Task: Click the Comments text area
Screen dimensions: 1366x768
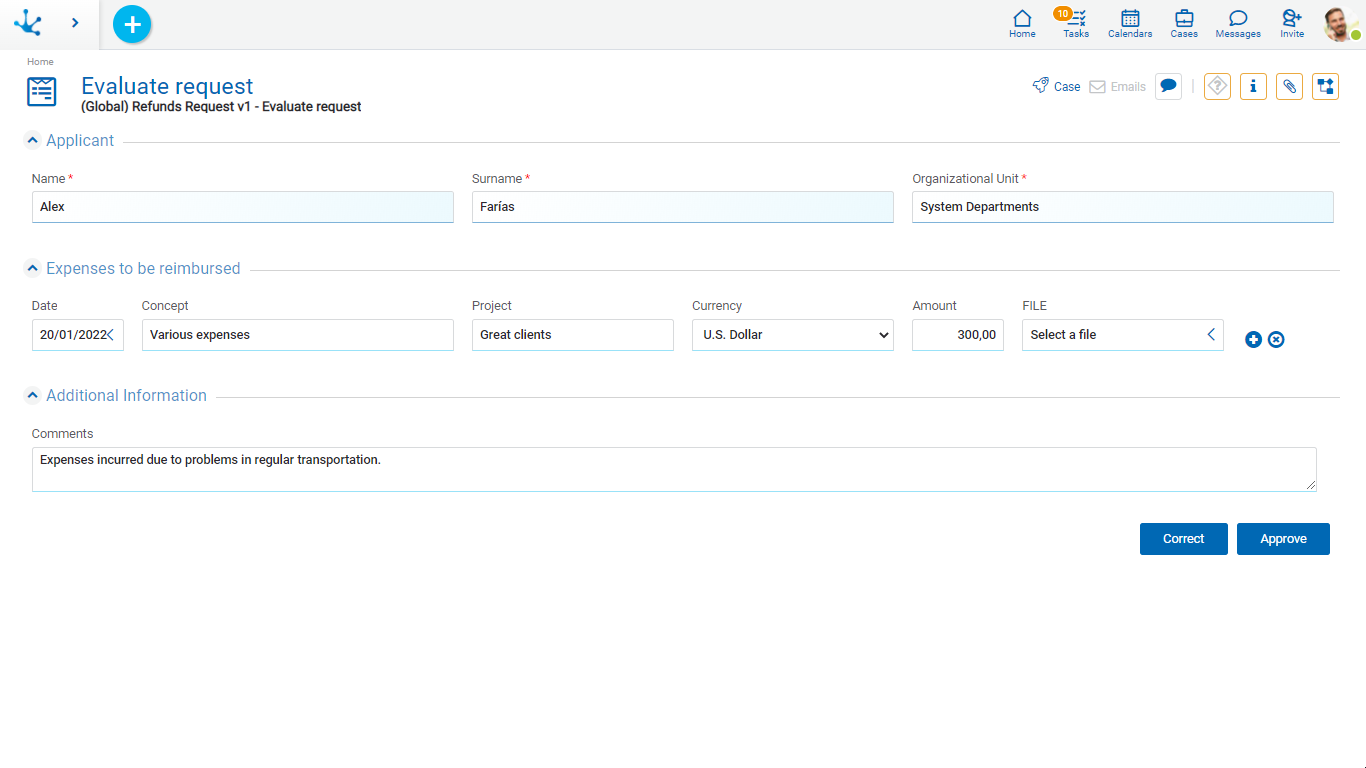Action: click(673, 469)
